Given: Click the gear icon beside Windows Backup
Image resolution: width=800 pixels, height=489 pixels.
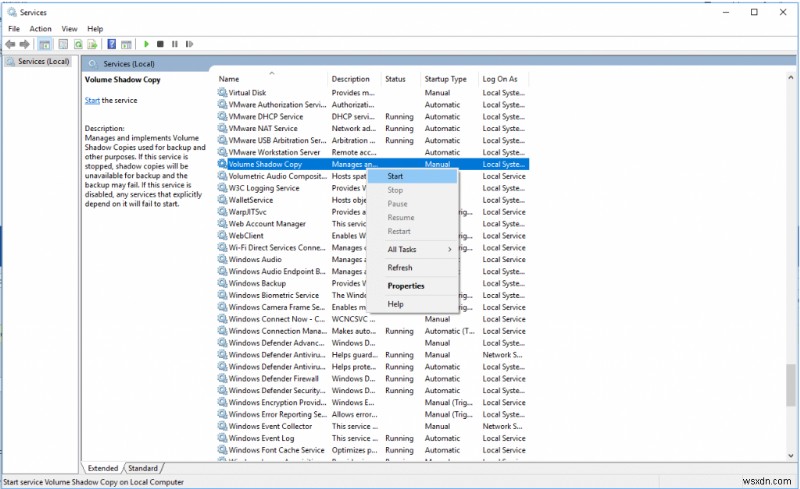Looking at the screenshot, I should click(x=222, y=283).
